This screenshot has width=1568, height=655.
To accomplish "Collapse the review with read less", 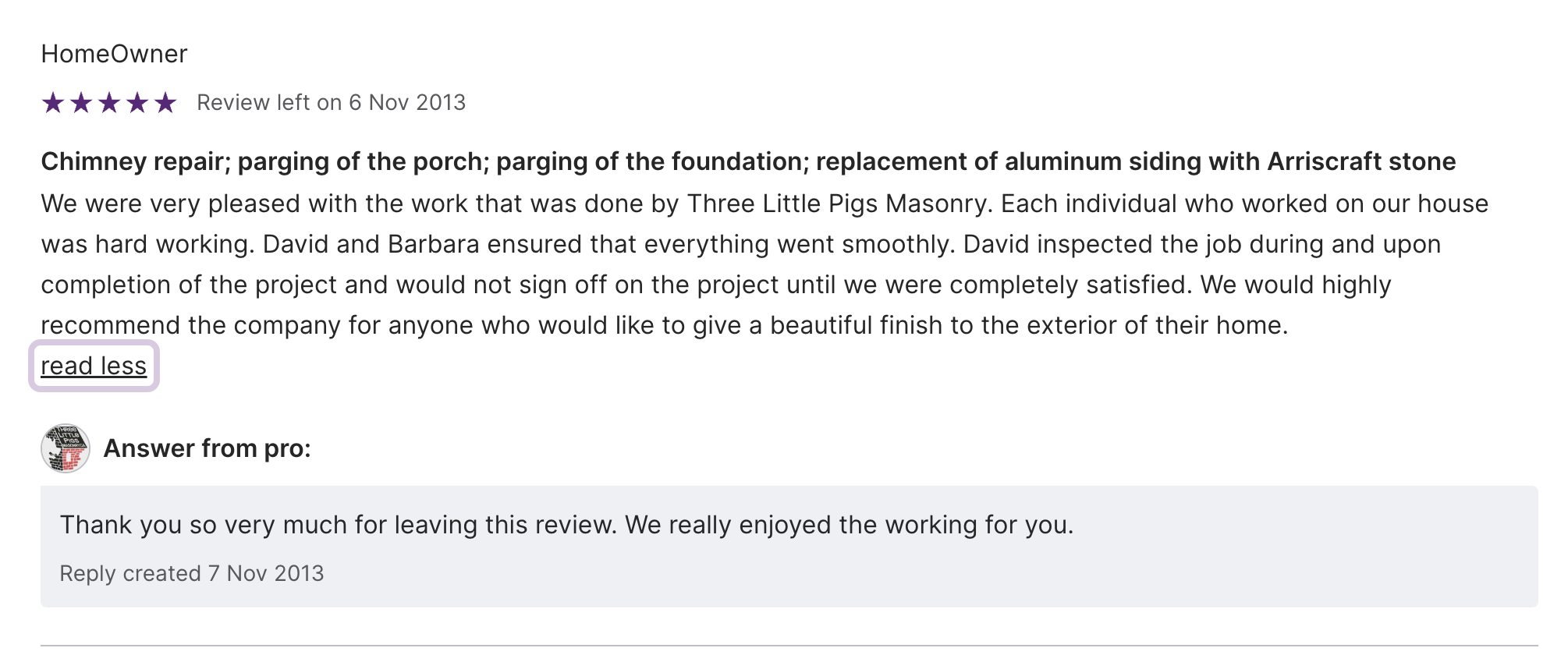I will click(x=94, y=366).
